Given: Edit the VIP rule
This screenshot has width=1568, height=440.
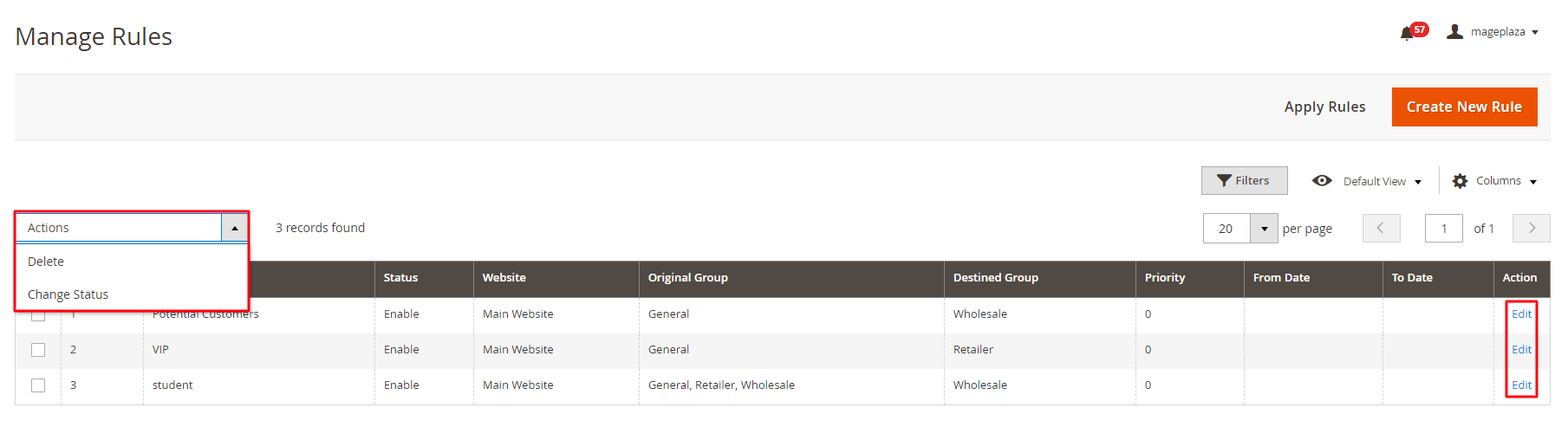Looking at the screenshot, I should (1521, 350).
